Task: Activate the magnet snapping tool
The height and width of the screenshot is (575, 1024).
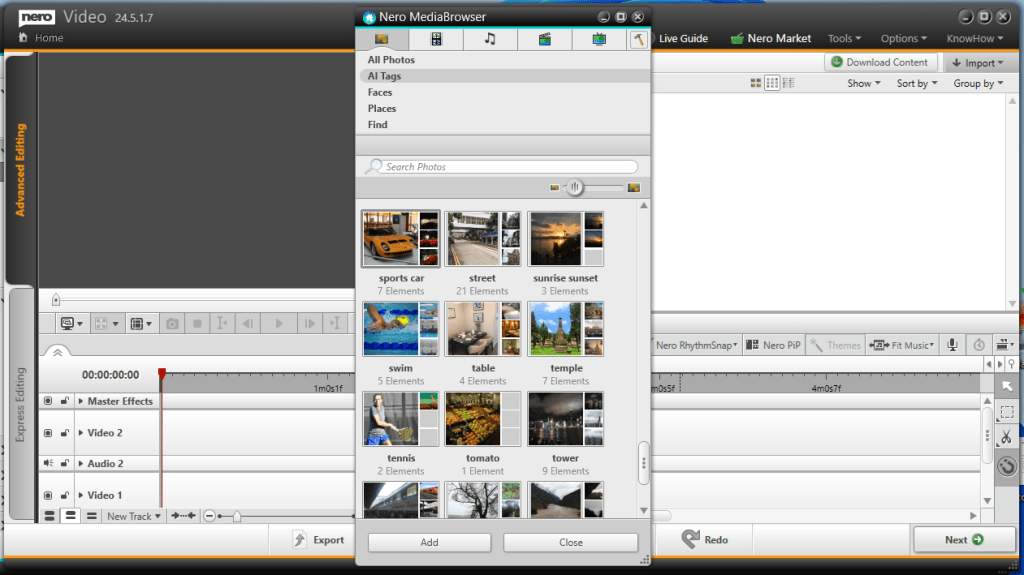Action: [x=1006, y=465]
